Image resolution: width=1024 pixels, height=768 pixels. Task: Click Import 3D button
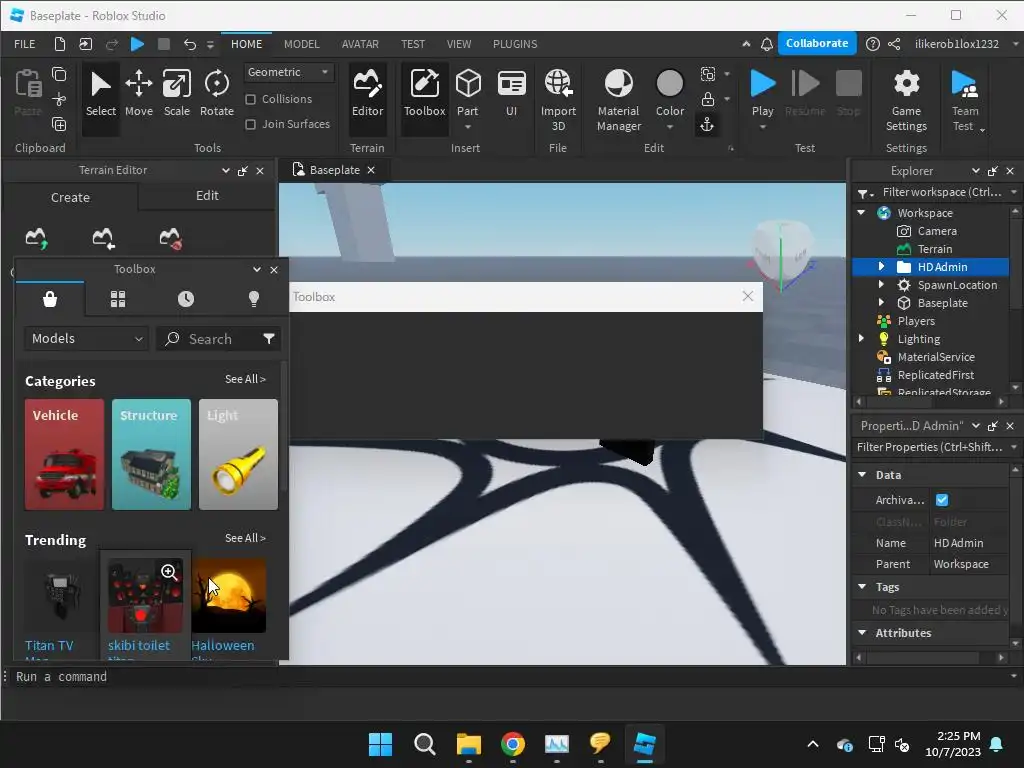558,101
